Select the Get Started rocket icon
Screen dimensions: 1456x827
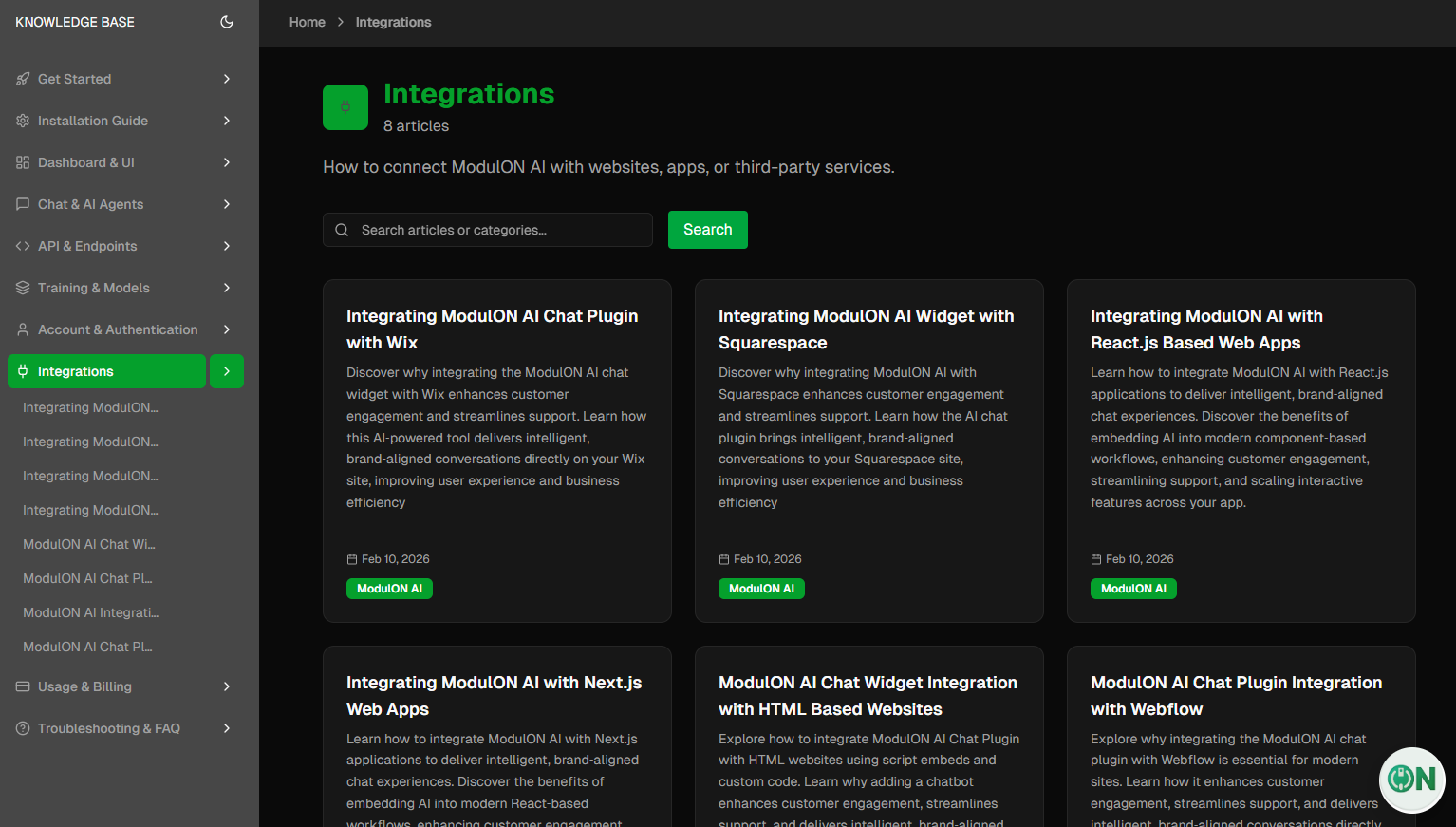pyautogui.click(x=23, y=79)
